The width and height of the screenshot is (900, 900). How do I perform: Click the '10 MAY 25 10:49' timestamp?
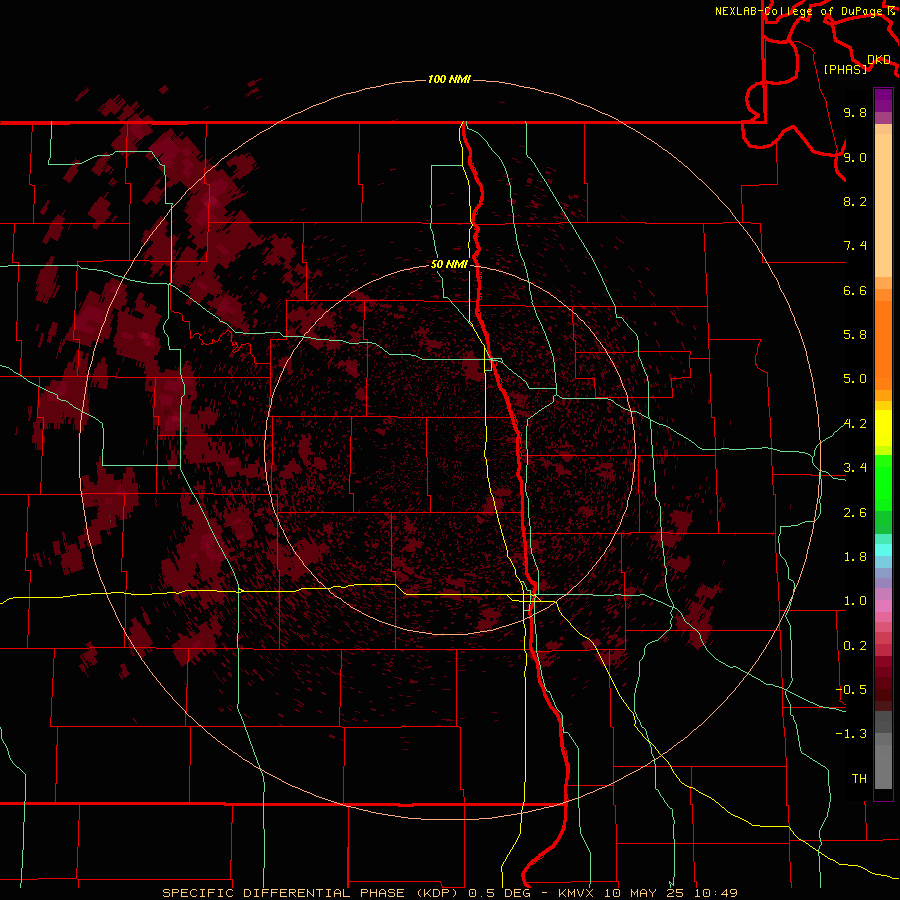(x=670, y=893)
